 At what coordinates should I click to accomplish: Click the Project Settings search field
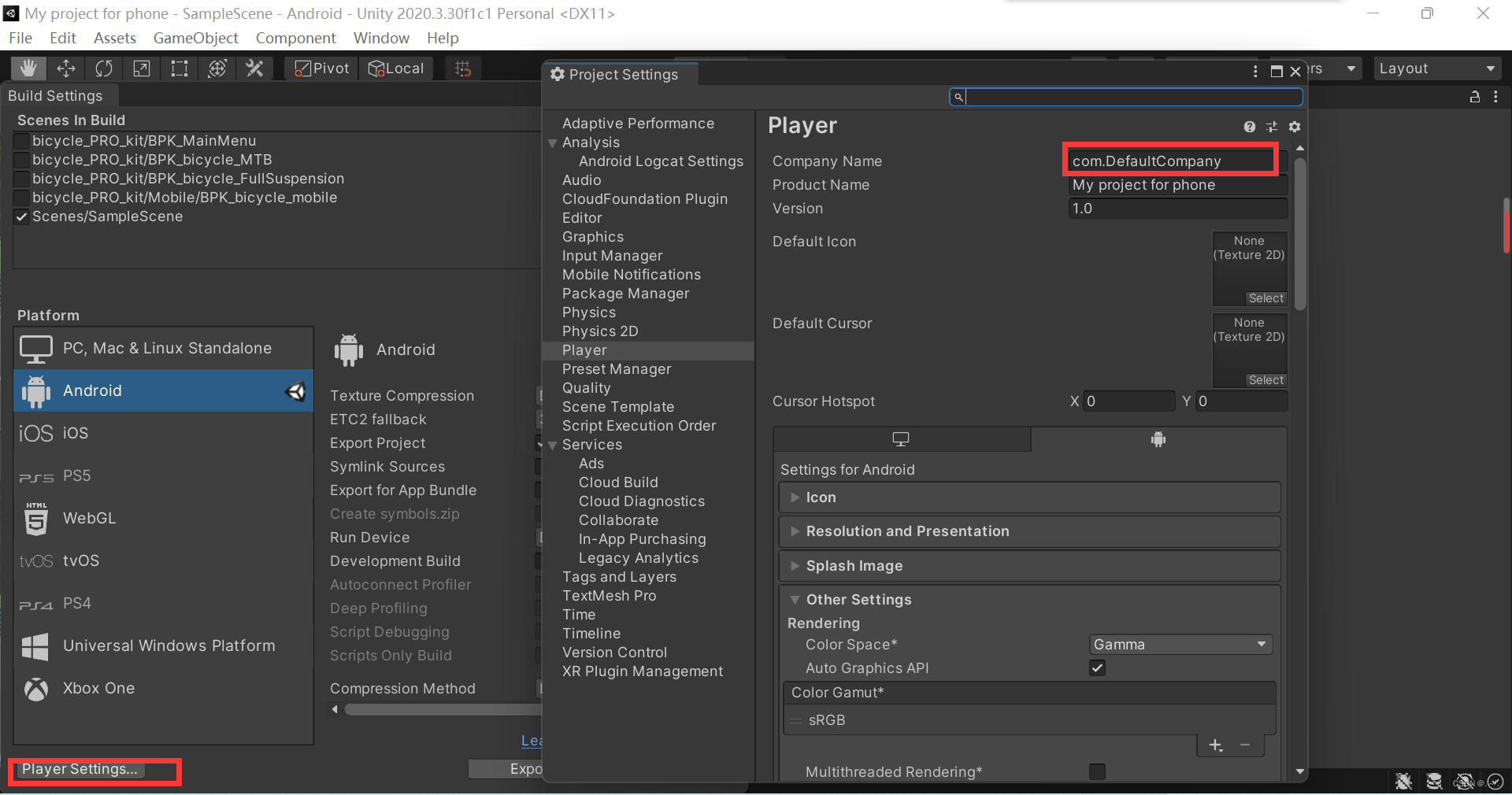point(1125,97)
